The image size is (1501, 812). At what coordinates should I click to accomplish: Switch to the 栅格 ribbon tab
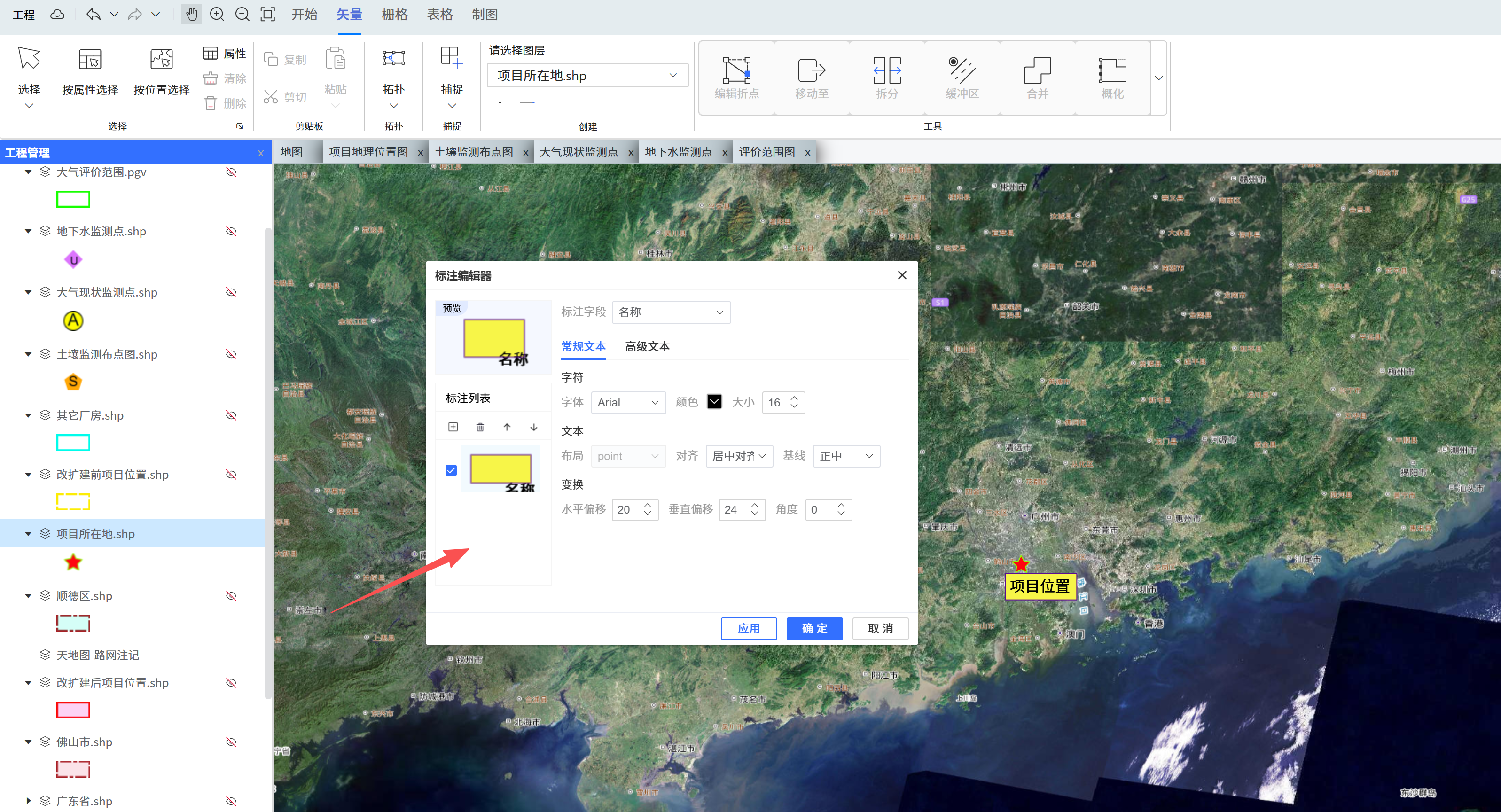(394, 15)
